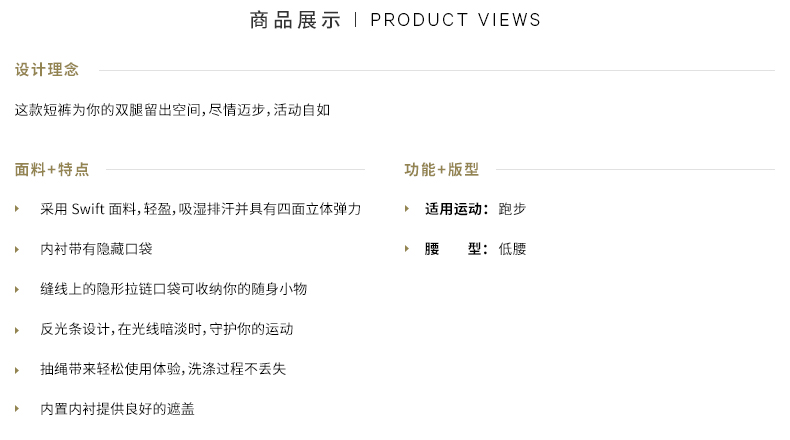Click the arrow bullet beside 内衬带有隐藏口袋

pyautogui.click(x=17, y=249)
